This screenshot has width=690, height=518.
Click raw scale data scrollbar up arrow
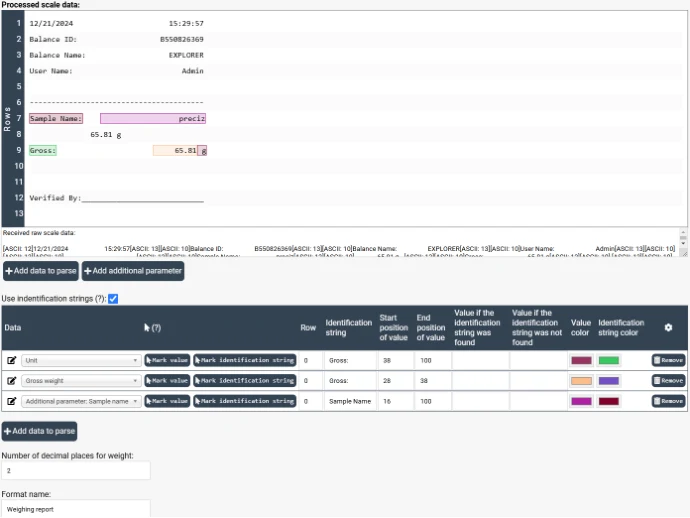point(683,232)
